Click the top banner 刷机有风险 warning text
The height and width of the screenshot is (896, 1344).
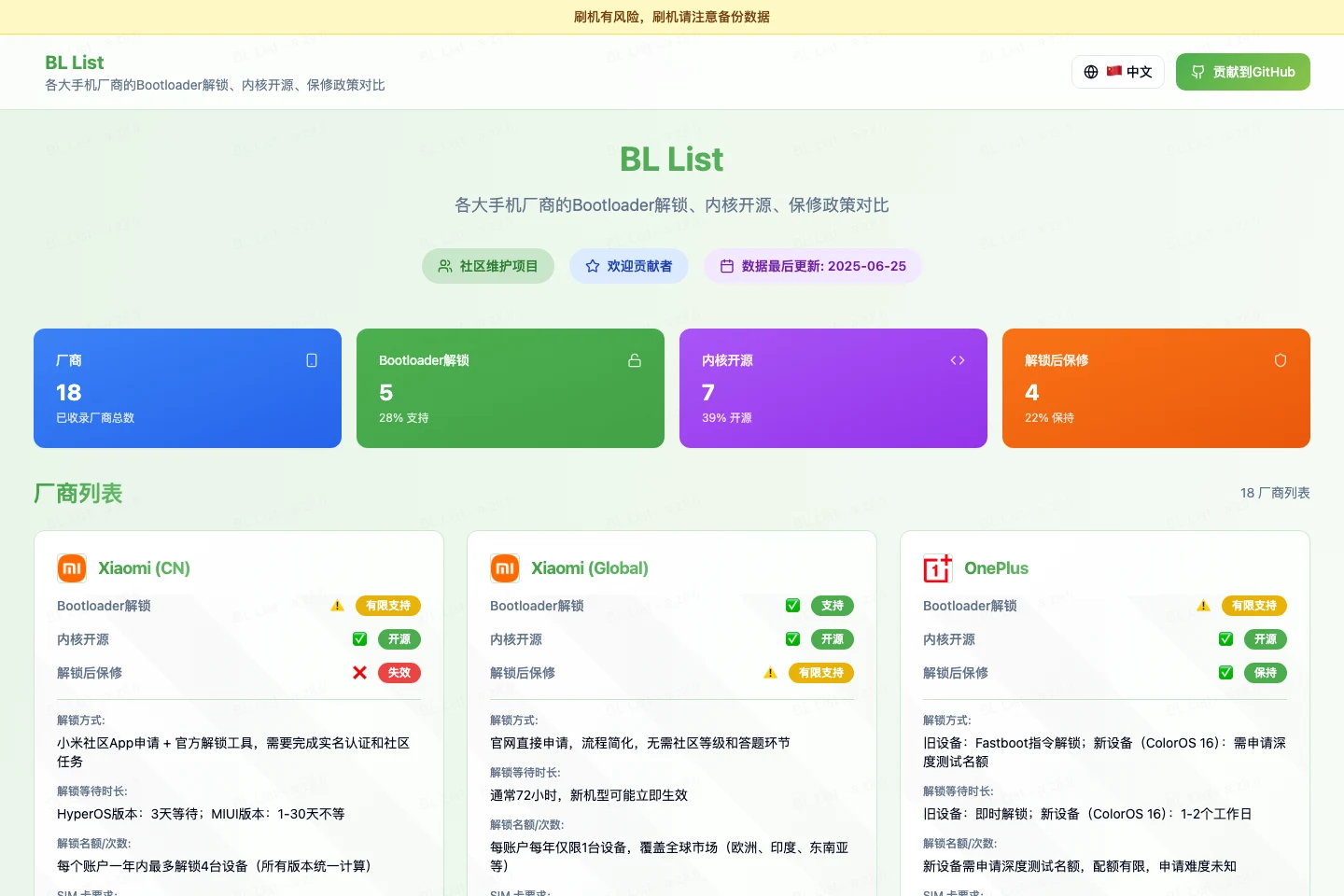[672, 17]
